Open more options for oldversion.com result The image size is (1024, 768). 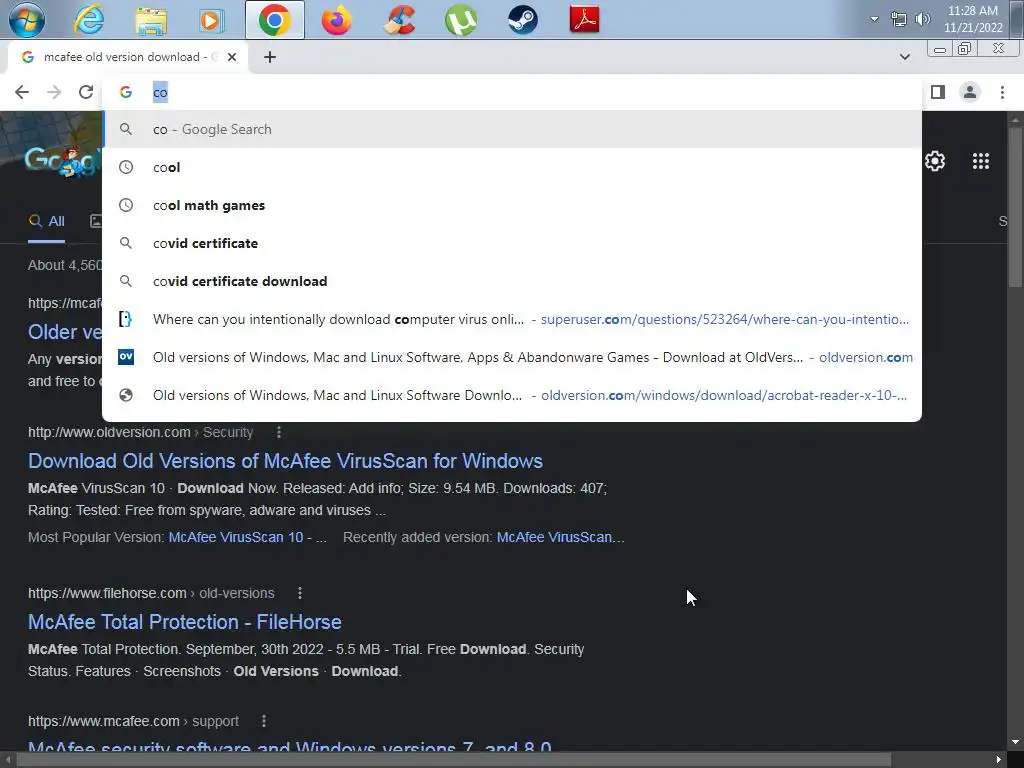coord(279,432)
